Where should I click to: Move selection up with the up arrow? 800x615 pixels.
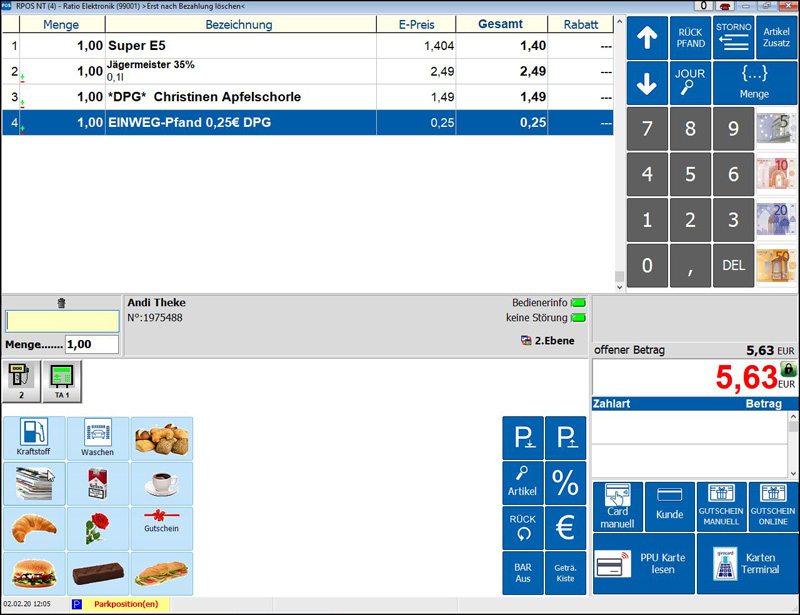tap(647, 38)
